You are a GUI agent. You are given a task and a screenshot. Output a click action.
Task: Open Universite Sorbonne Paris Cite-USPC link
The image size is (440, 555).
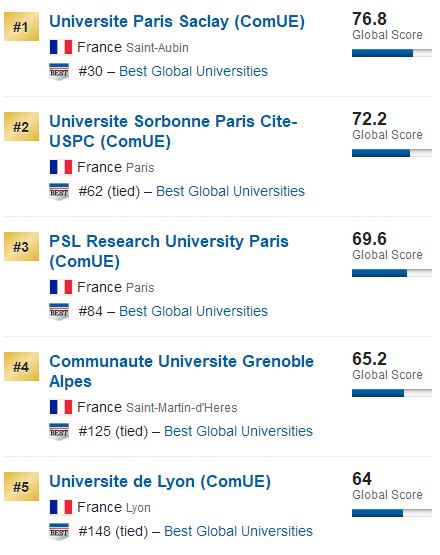173,131
